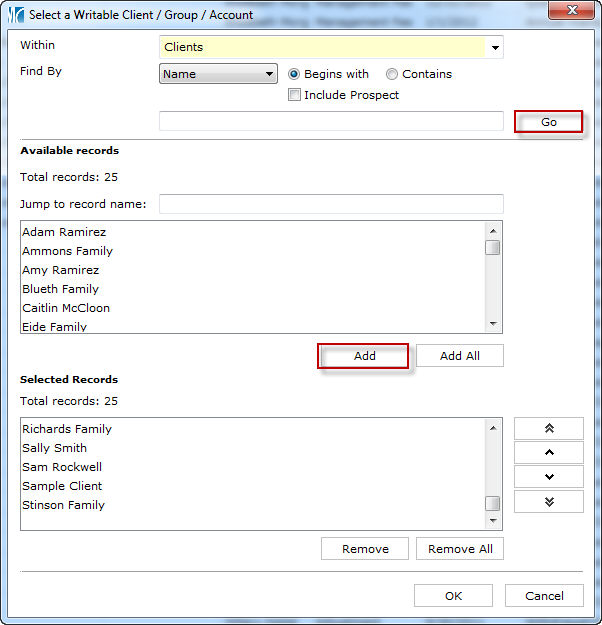This screenshot has width=602, height=625.
Task: Click the move-to-top double chevron button
Action: (x=548, y=428)
